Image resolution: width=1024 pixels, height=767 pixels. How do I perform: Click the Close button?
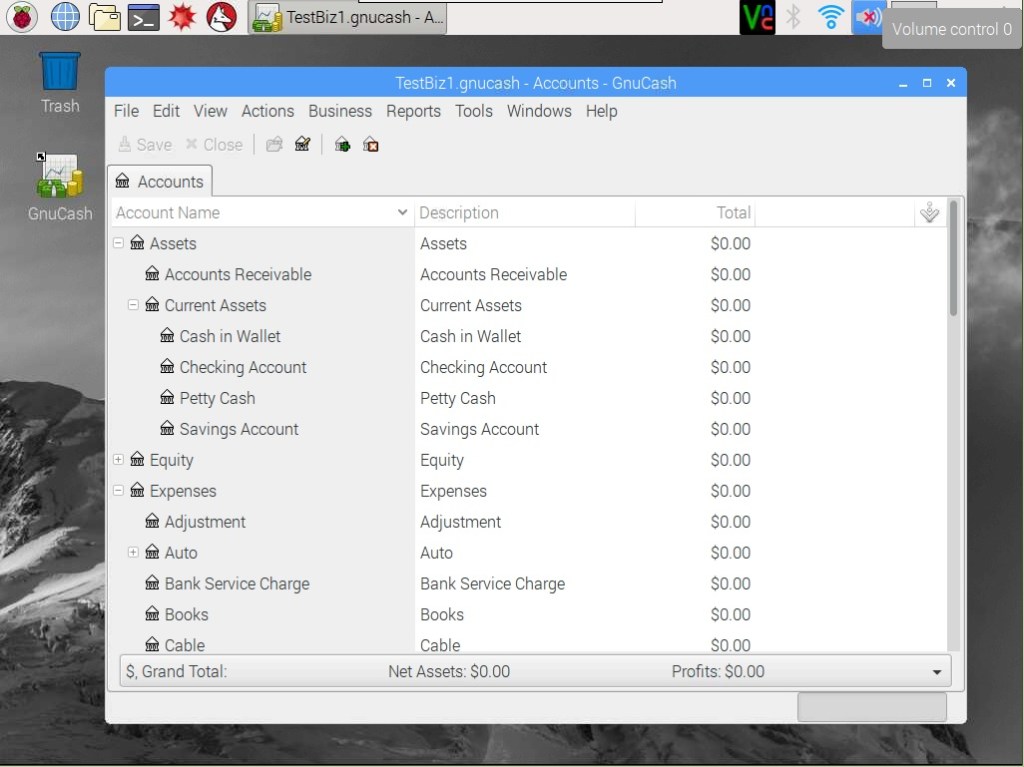click(214, 144)
